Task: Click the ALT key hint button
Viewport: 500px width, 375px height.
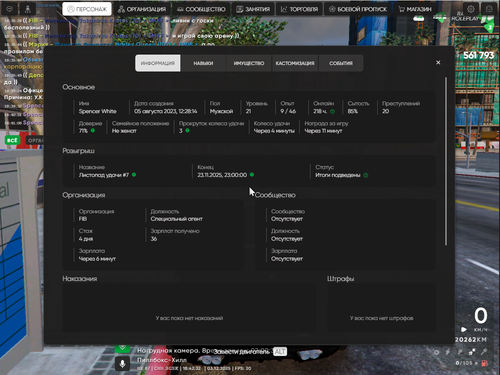Action: coord(280,351)
